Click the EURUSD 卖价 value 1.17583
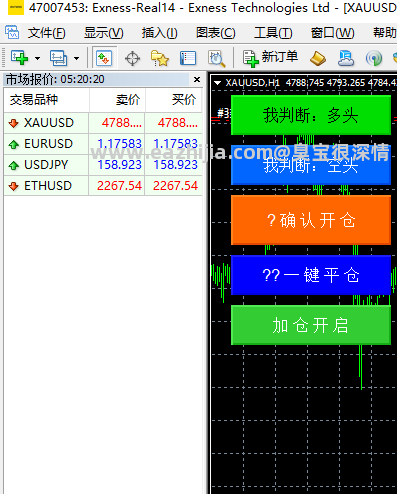 click(x=119, y=144)
